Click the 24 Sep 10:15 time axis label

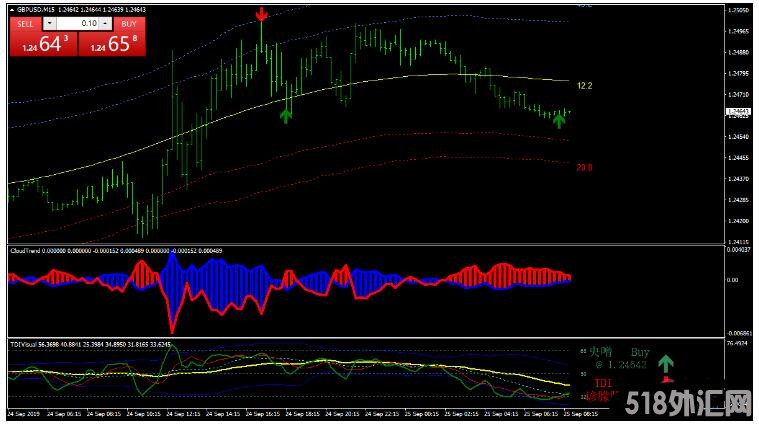[143, 414]
